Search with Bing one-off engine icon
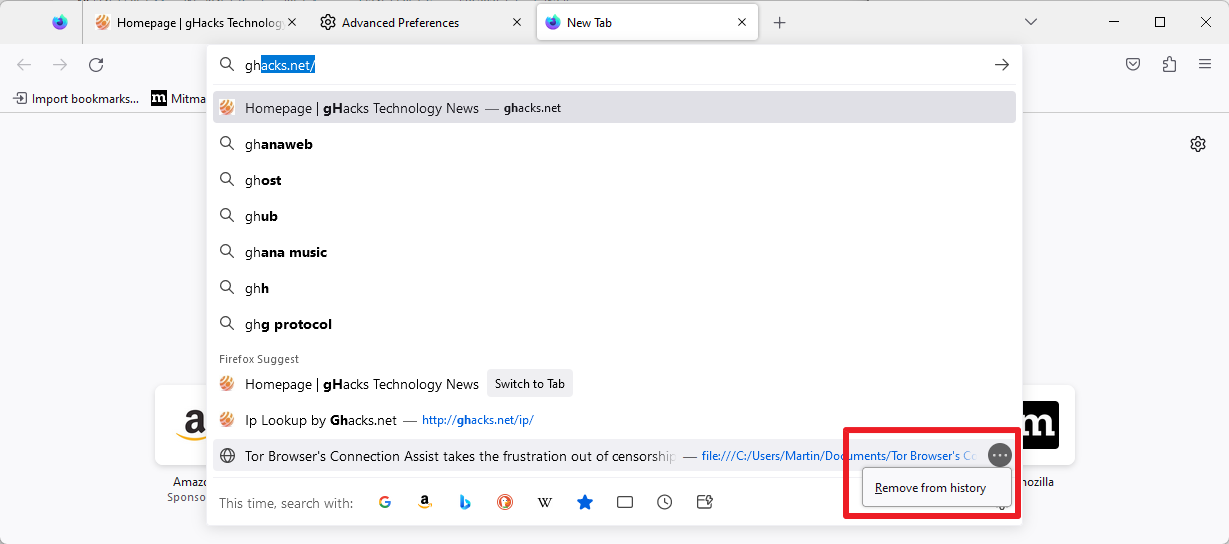 [465, 502]
